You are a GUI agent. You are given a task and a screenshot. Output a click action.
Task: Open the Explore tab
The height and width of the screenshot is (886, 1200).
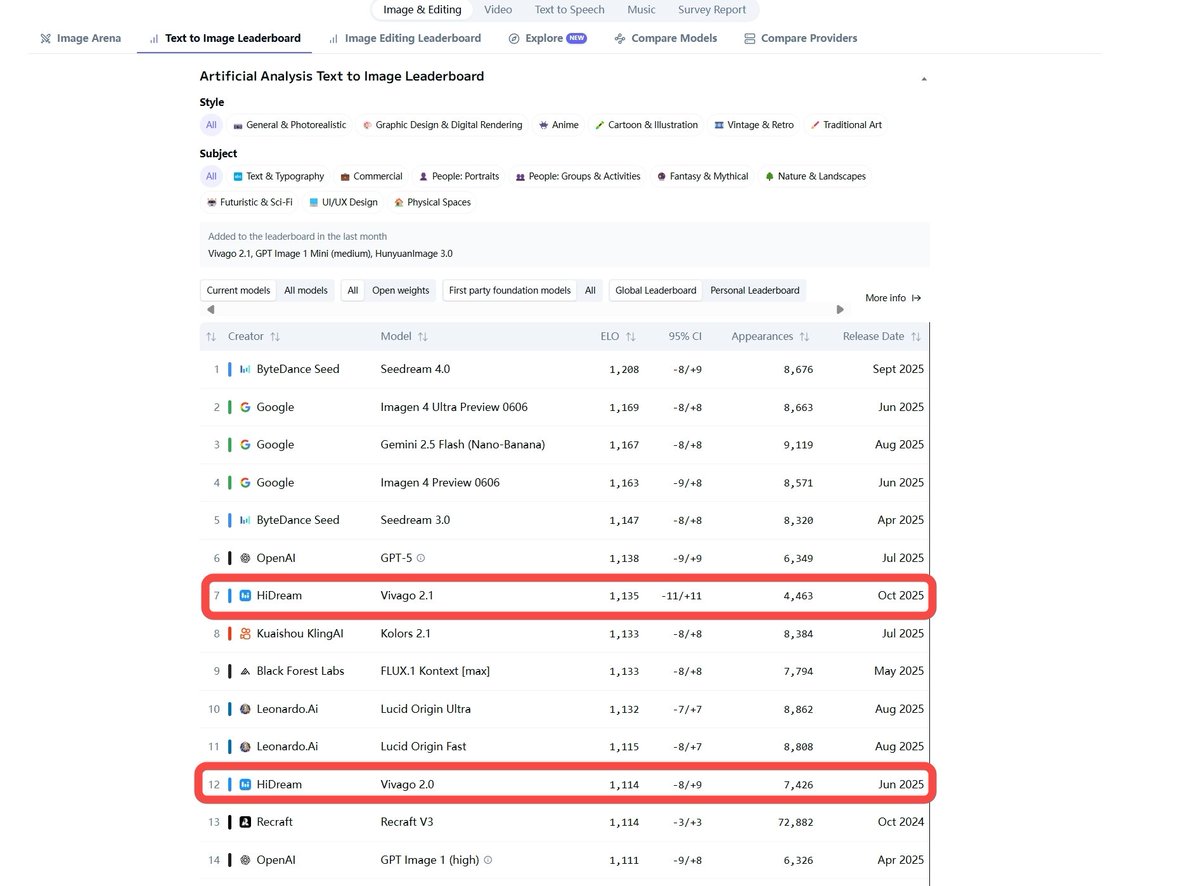pyautogui.click(x=547, y=38)
